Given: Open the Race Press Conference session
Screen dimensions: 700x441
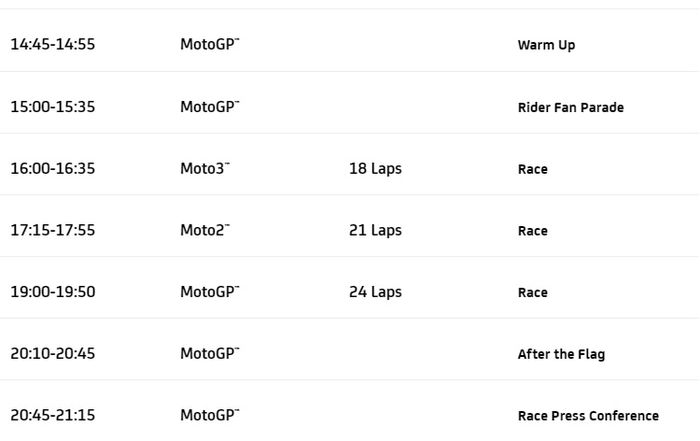Looking at the screenshot, I should (588, 416).
